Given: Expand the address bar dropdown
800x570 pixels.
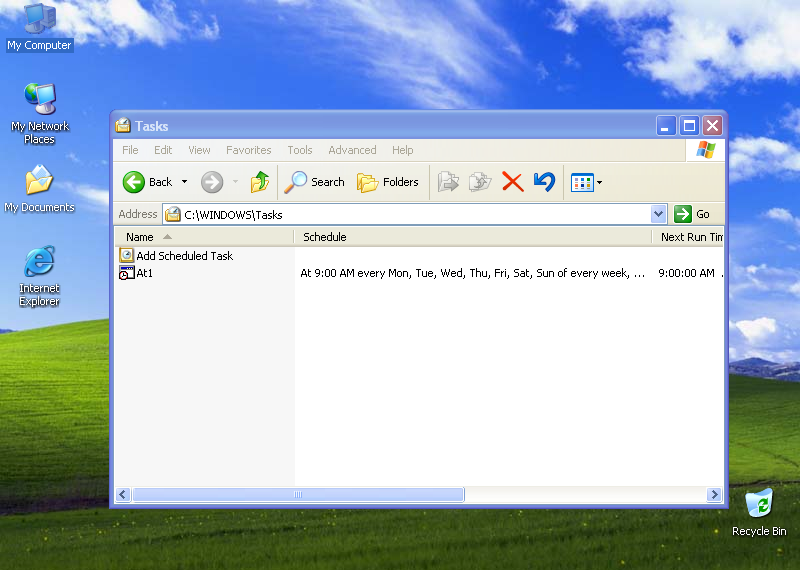Looking at the screenshot, I should point(658,214).
